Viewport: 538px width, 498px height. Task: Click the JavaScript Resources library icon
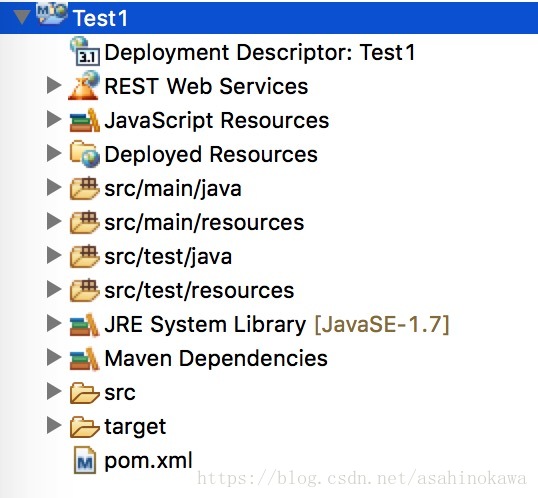84,120
